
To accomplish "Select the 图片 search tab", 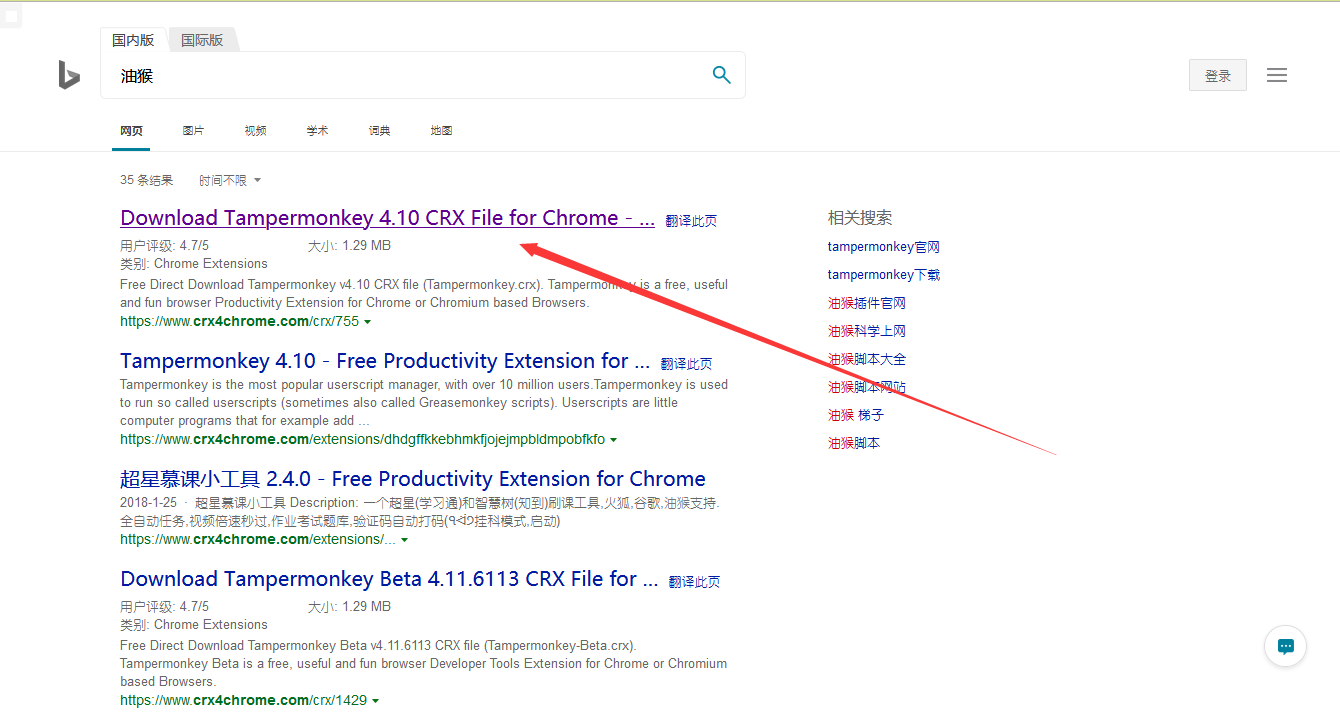I will [x=193, y=131].
